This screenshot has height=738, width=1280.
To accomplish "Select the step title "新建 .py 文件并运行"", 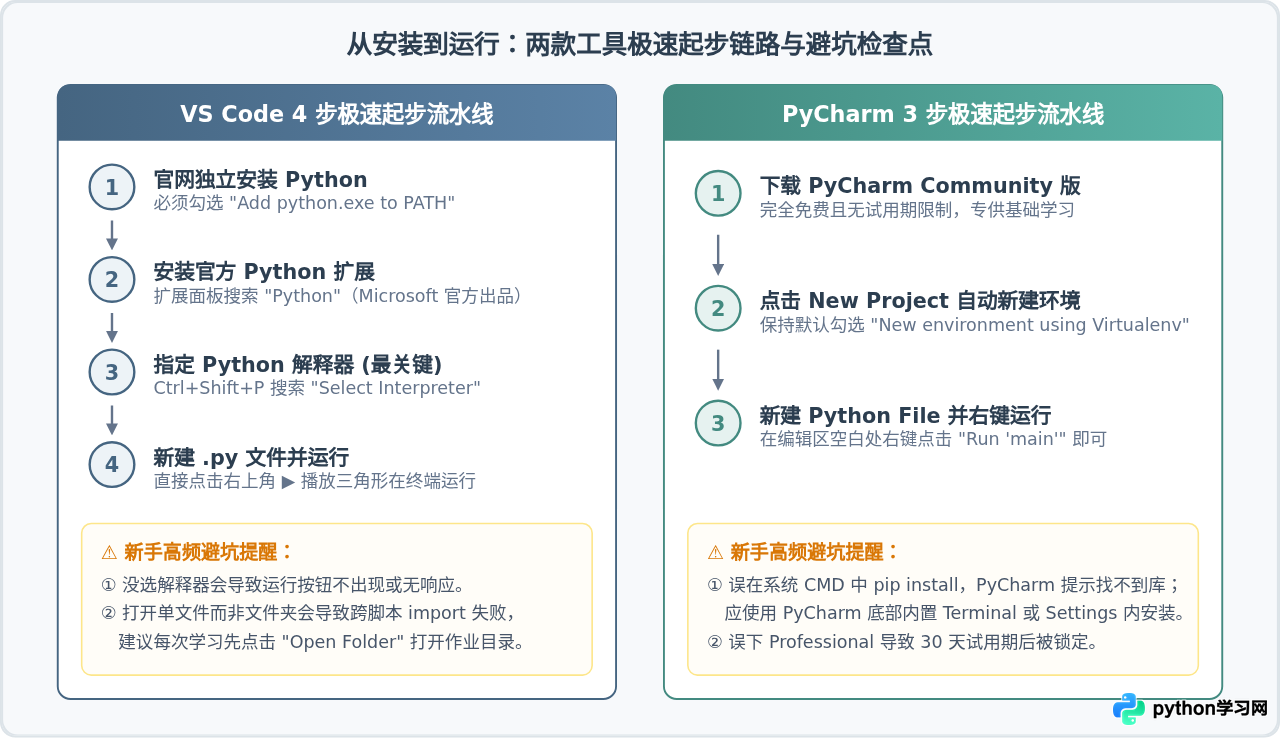I will 251,457.
